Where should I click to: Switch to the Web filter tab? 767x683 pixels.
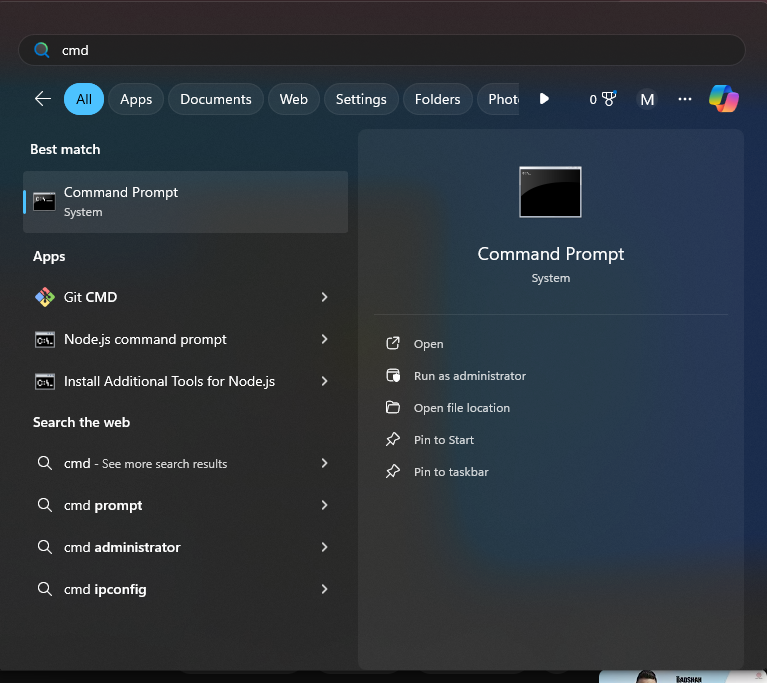[293, 99]
